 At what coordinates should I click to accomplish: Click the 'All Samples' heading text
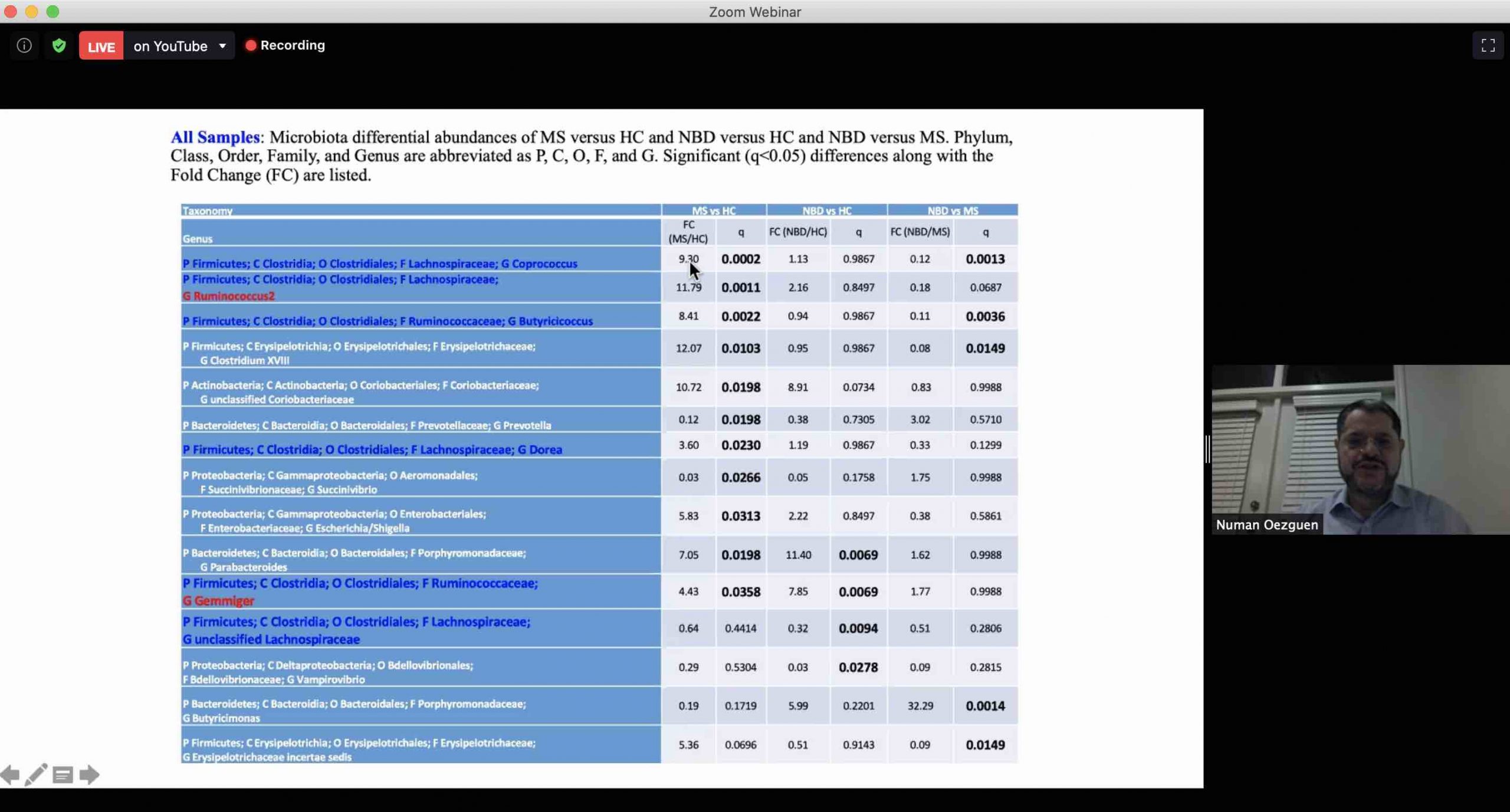[215, 137]
